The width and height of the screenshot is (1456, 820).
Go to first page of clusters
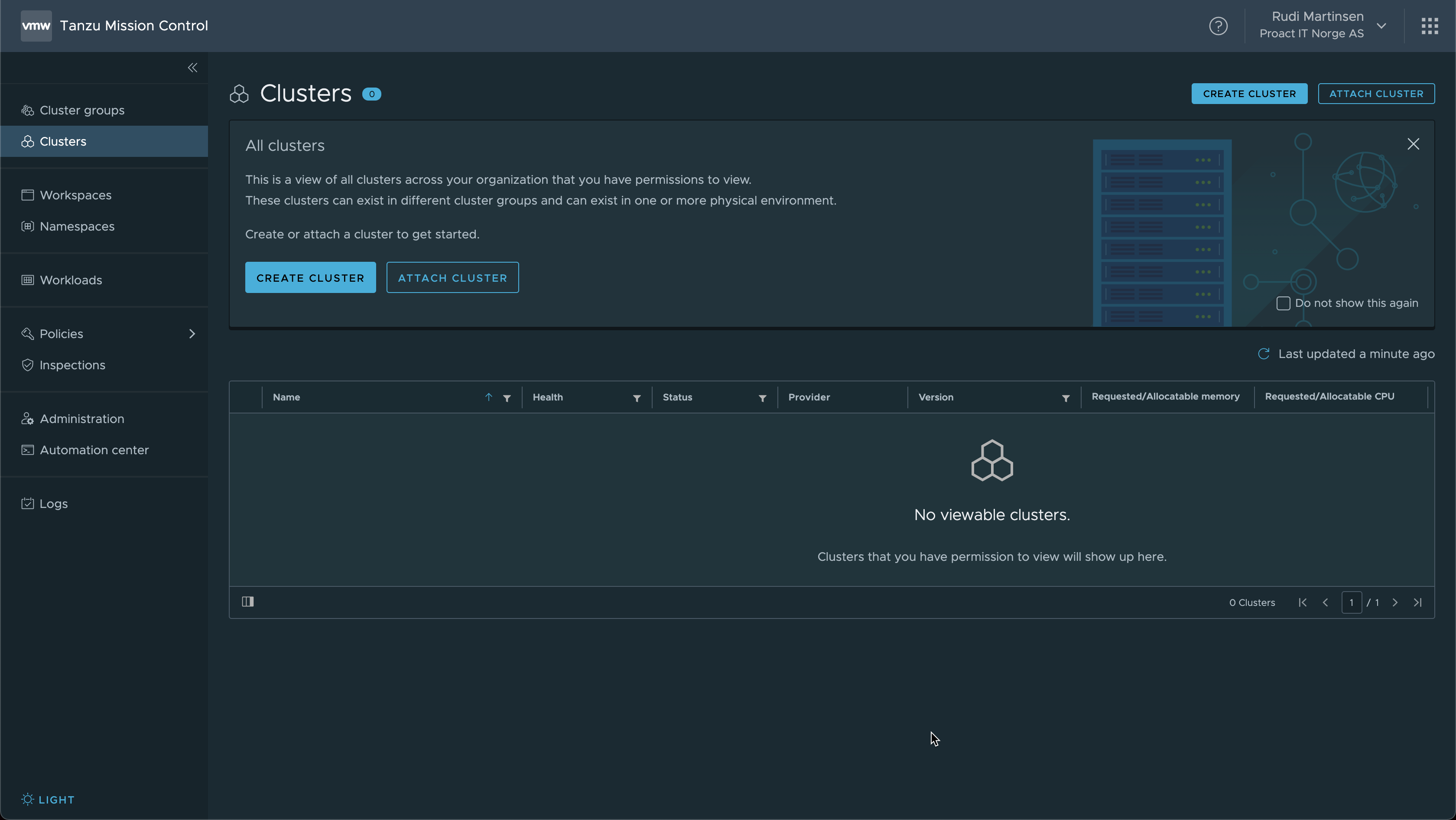click(x=1303, y=602)
